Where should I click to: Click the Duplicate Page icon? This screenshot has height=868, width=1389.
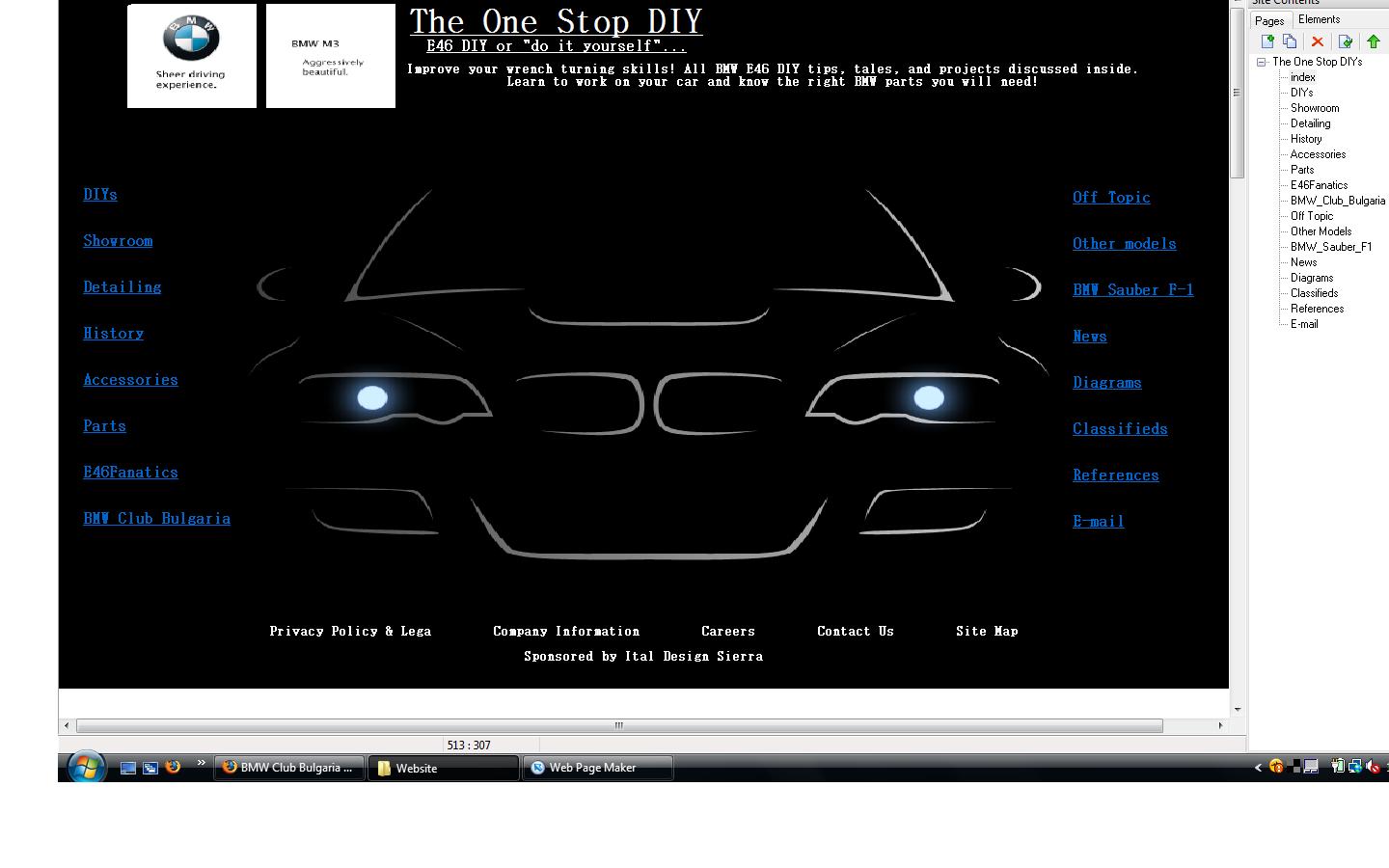pos(1290,41)
